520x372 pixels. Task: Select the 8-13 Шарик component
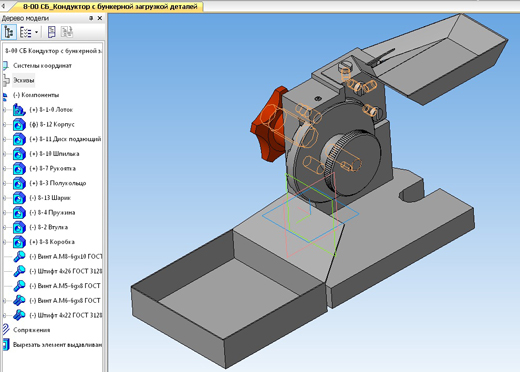coord(50,198)
